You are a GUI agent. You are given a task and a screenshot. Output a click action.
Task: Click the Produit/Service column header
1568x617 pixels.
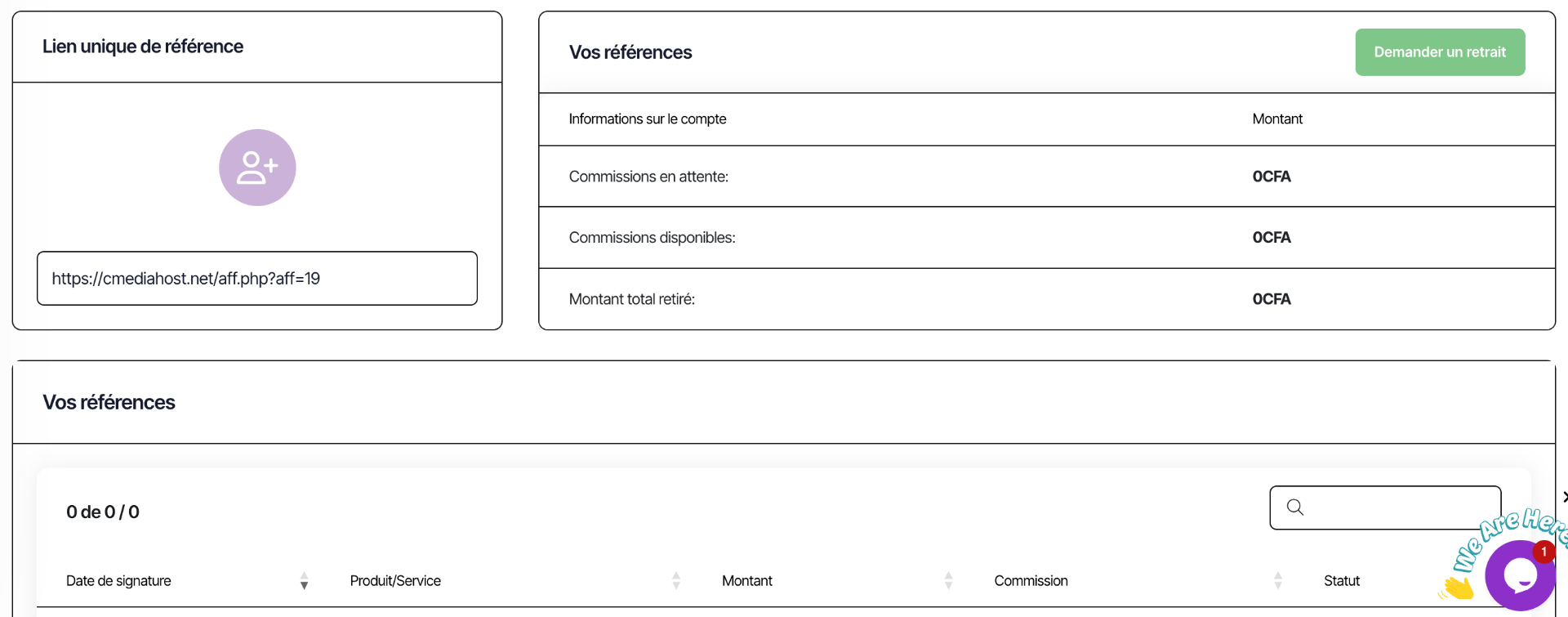[x=395, y=581]
